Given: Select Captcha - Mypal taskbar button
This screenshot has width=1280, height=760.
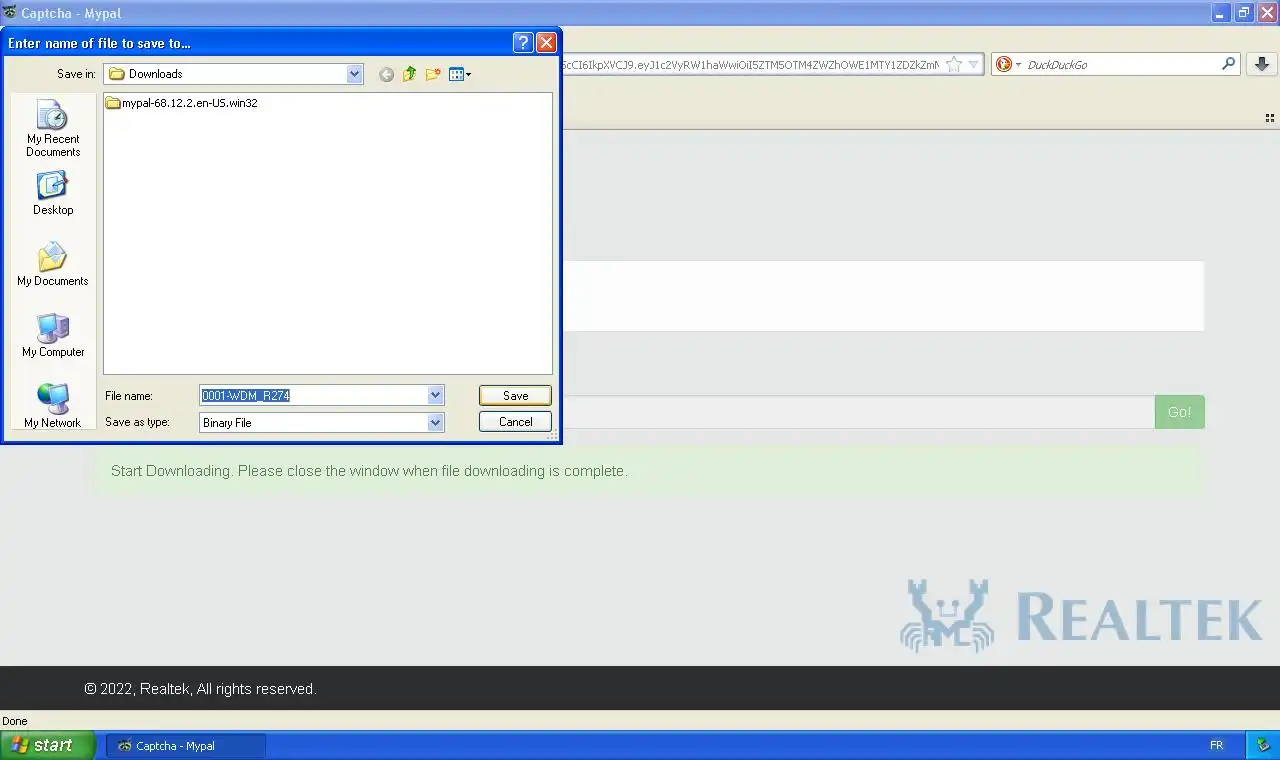Looking at the screenshot, I should tap(186, 746).
